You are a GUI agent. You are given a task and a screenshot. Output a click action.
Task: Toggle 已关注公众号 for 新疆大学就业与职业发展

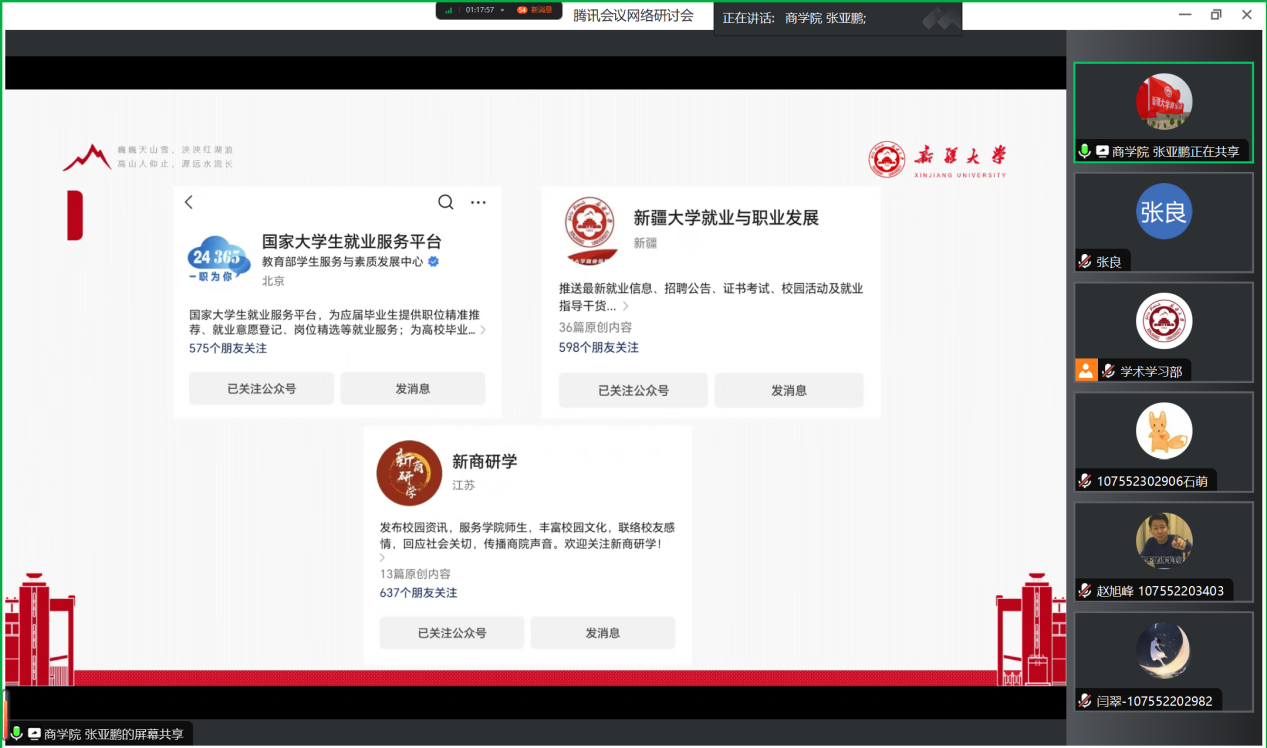point(632,390)
